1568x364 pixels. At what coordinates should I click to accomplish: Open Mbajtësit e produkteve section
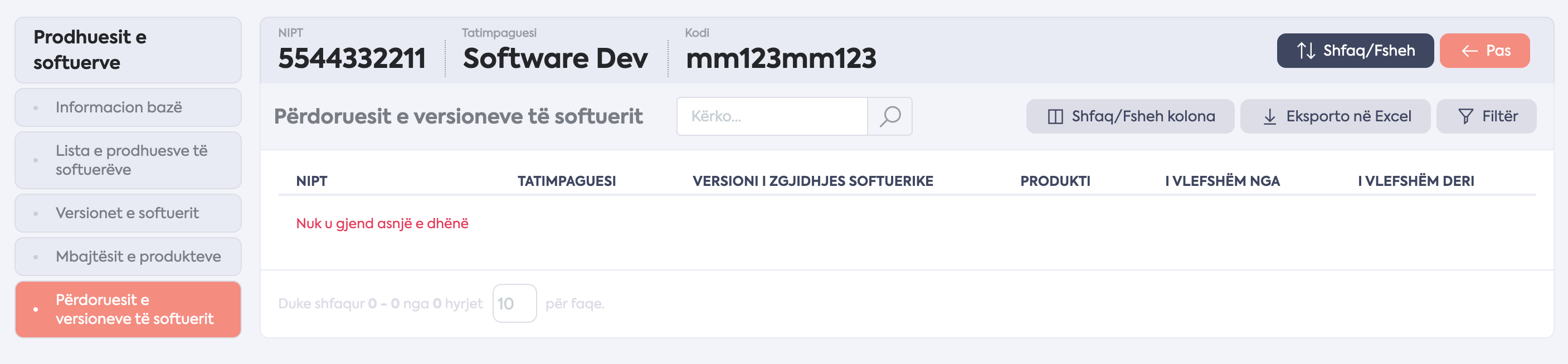pos(128,257)
